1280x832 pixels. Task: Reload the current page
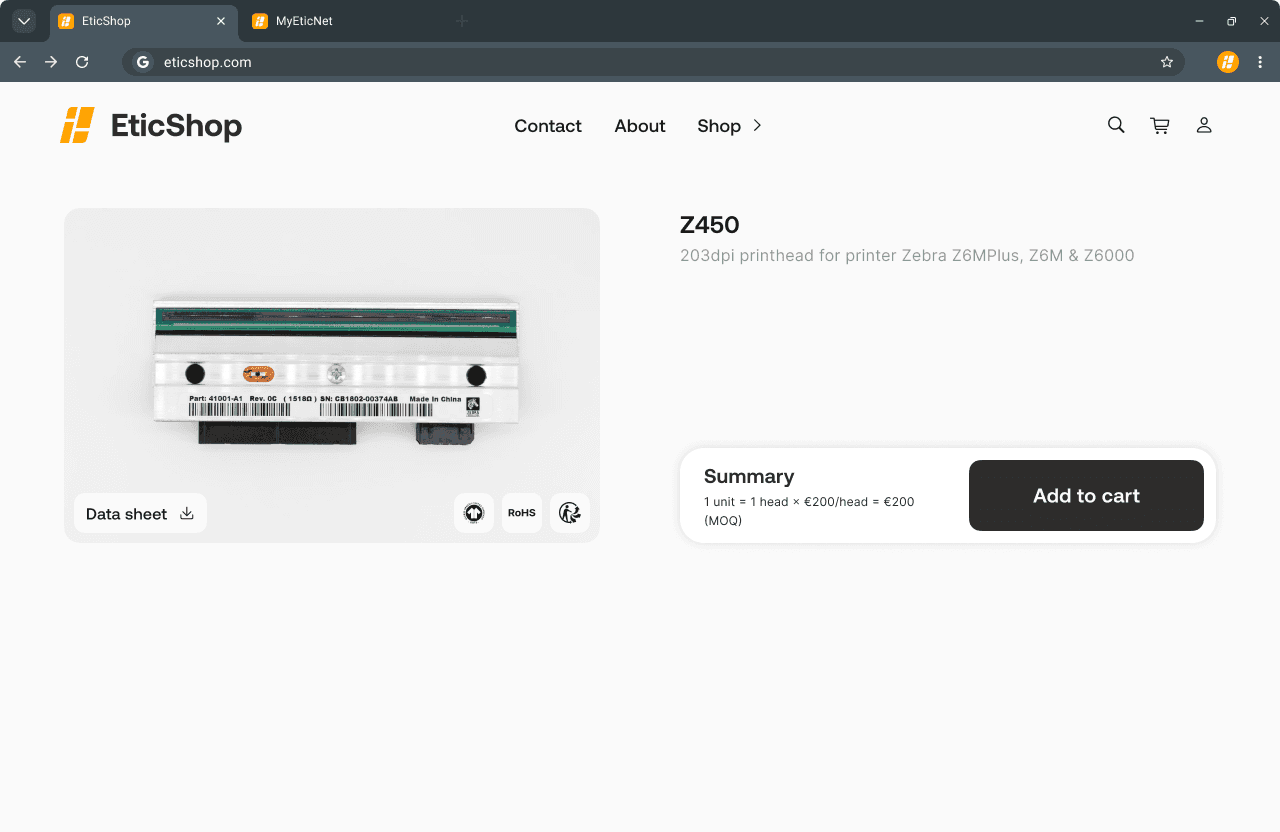82,62
